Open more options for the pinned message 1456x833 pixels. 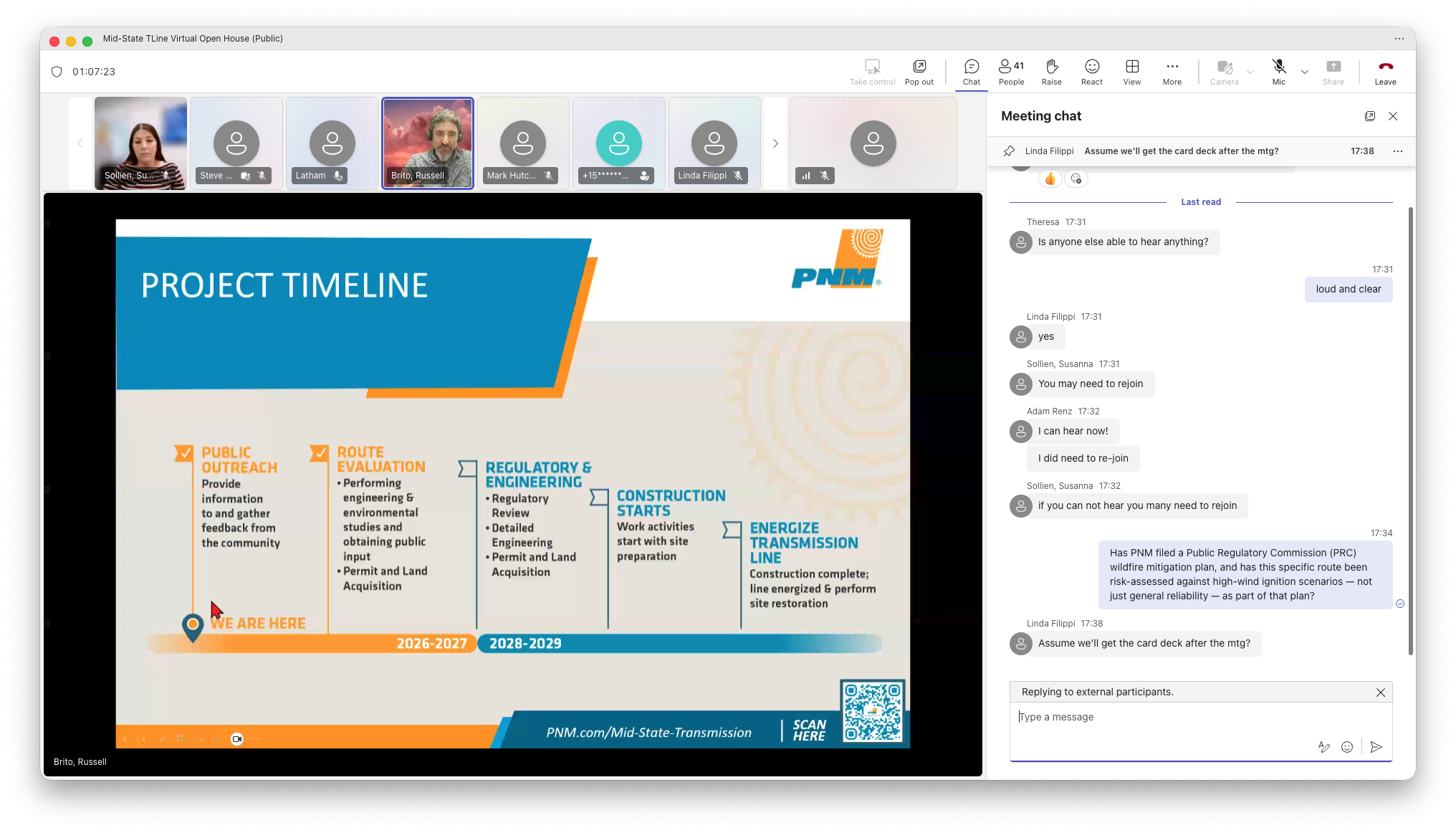(1397, 151)
